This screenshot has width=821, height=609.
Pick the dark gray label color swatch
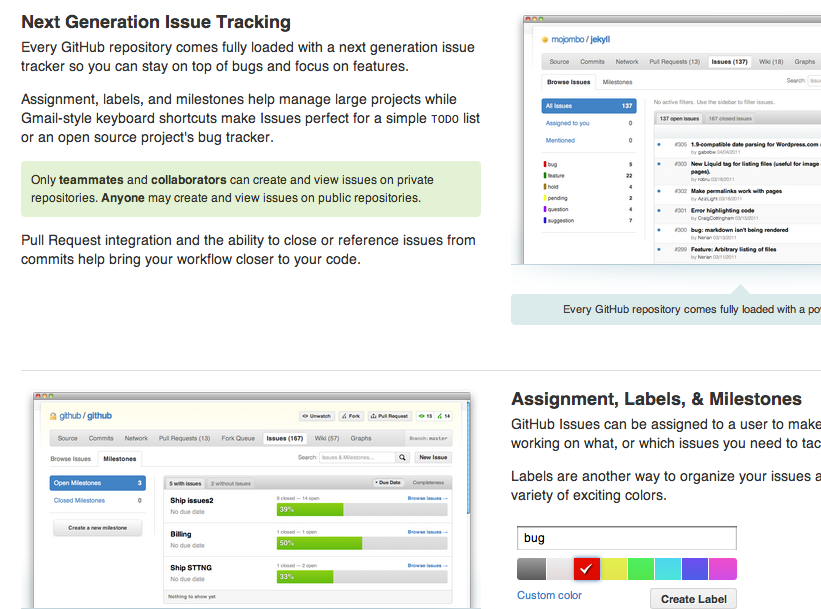pyautogui.click(x=531, y=569)
